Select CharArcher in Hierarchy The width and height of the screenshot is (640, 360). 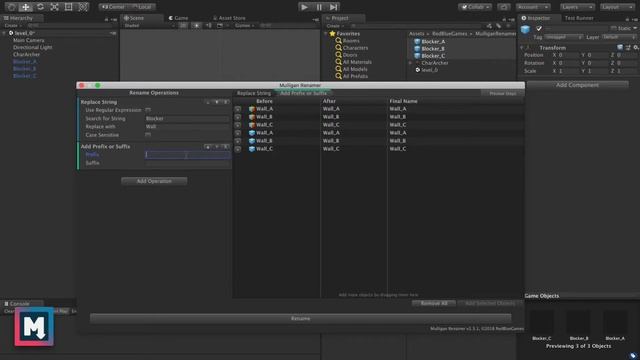point(26,54)
